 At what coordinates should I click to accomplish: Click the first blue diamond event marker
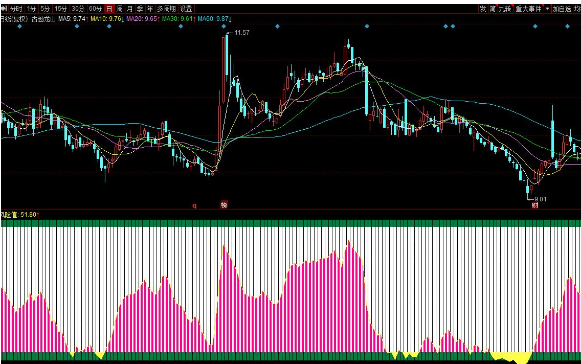point(20,26)
